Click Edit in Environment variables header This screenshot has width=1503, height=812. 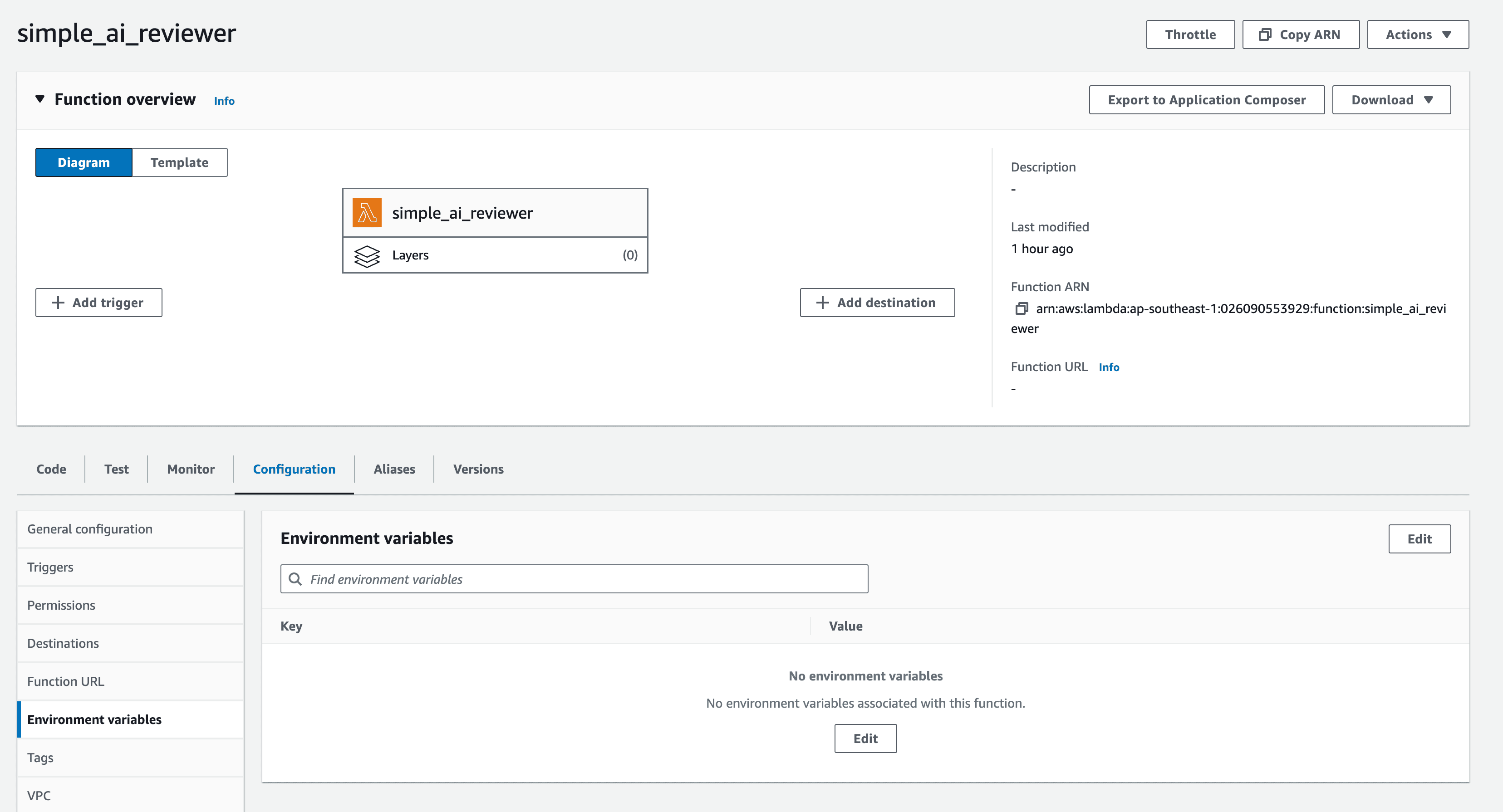pyautogui.click(x=1419, y=539)
